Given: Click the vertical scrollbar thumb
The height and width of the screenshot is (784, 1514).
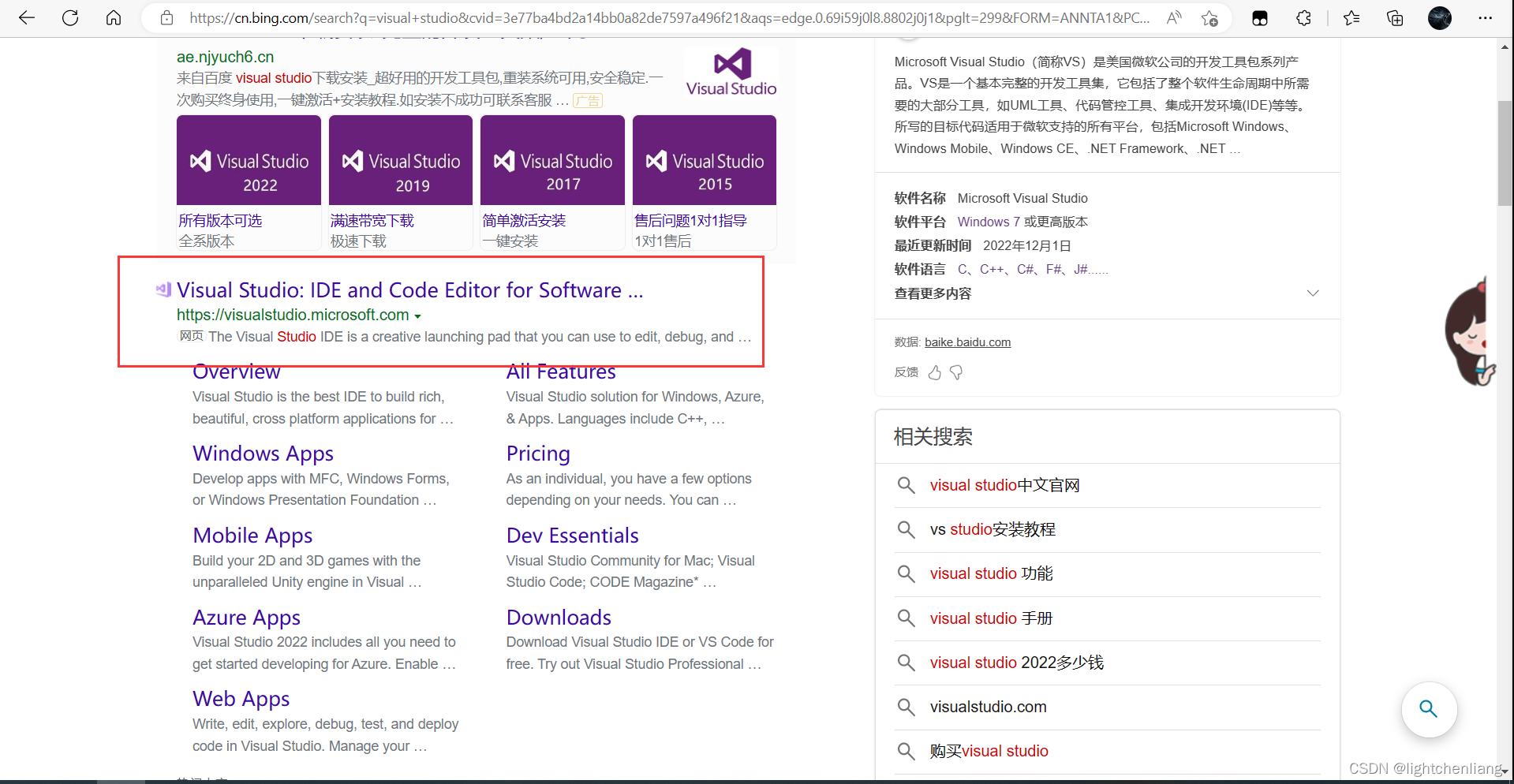Looking at the screenshot, I should click(x=1505, y=154).
